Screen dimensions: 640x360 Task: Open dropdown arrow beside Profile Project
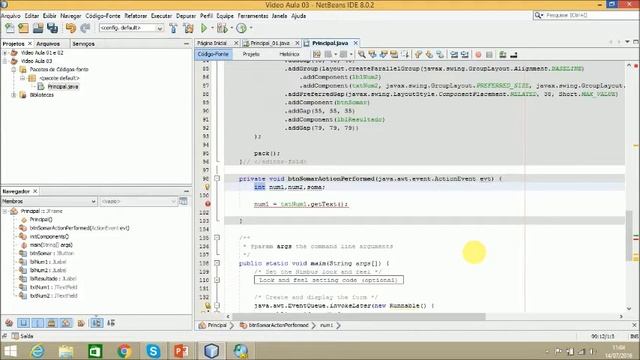tap(251, 28)
